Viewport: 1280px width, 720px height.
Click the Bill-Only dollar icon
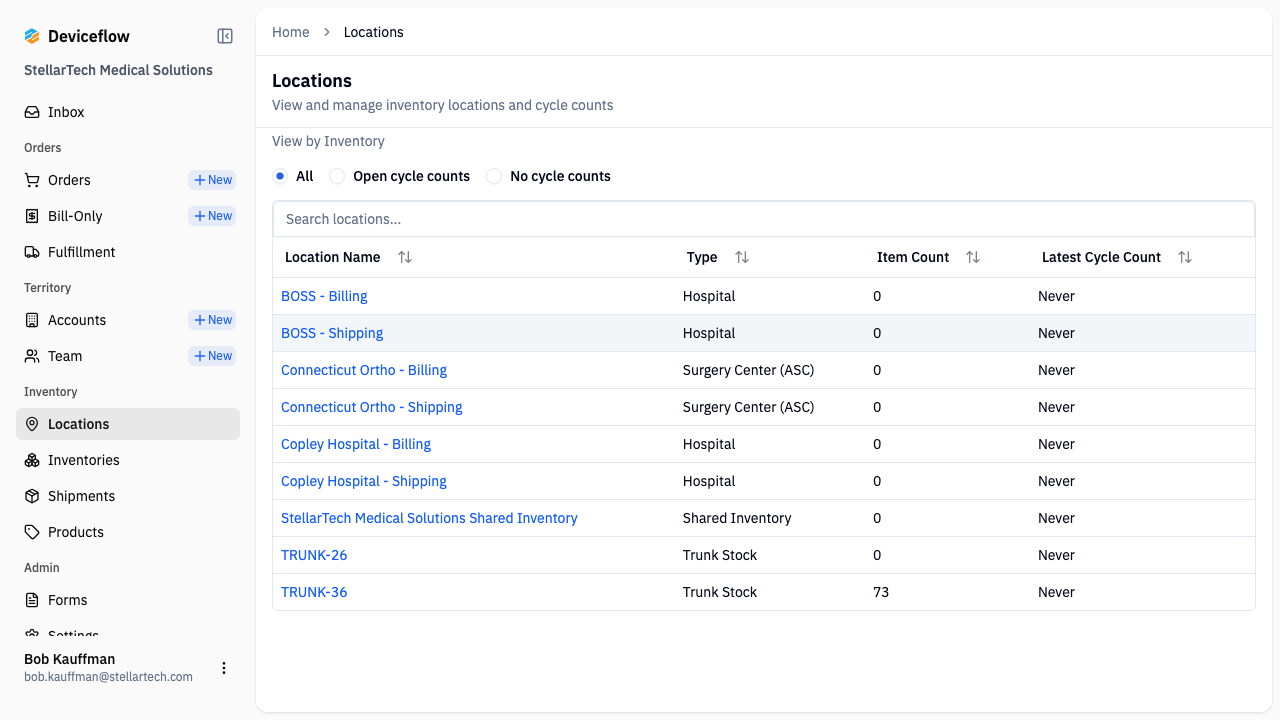32,216
